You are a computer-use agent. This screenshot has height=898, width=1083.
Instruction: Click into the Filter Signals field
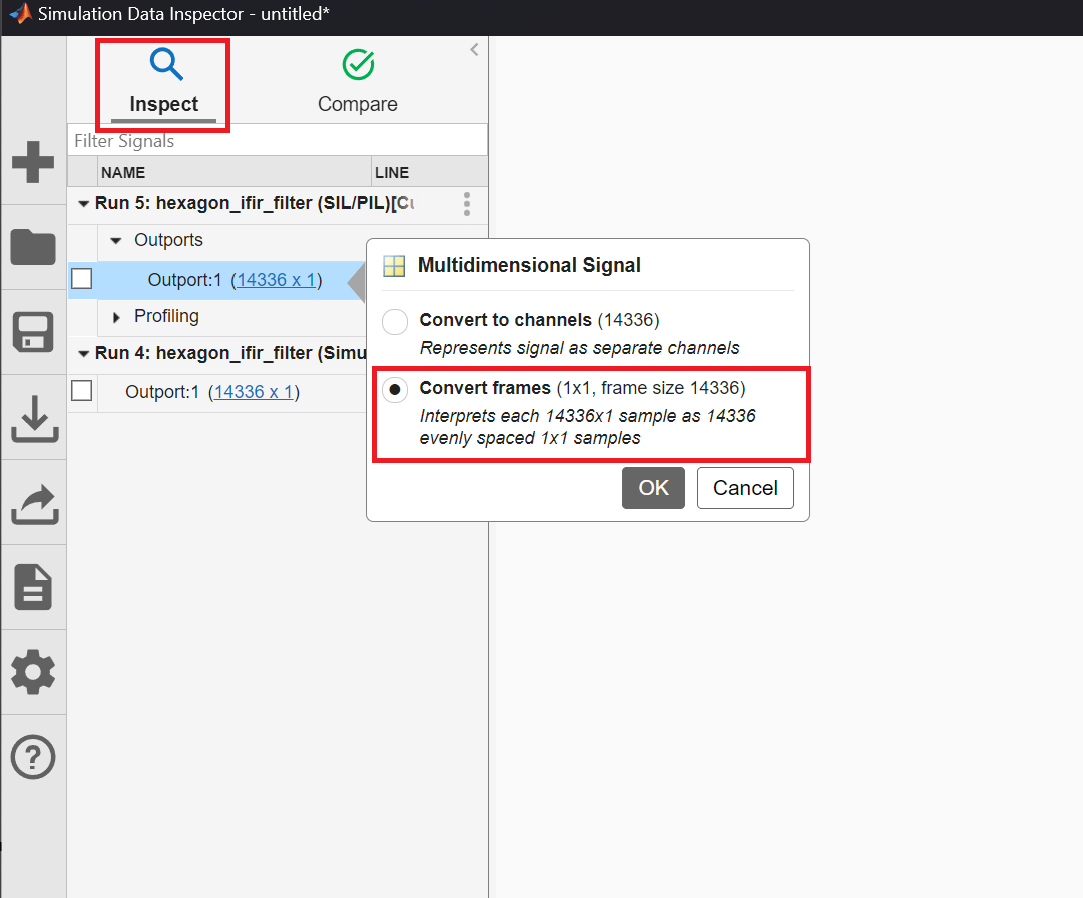point(277,141)
